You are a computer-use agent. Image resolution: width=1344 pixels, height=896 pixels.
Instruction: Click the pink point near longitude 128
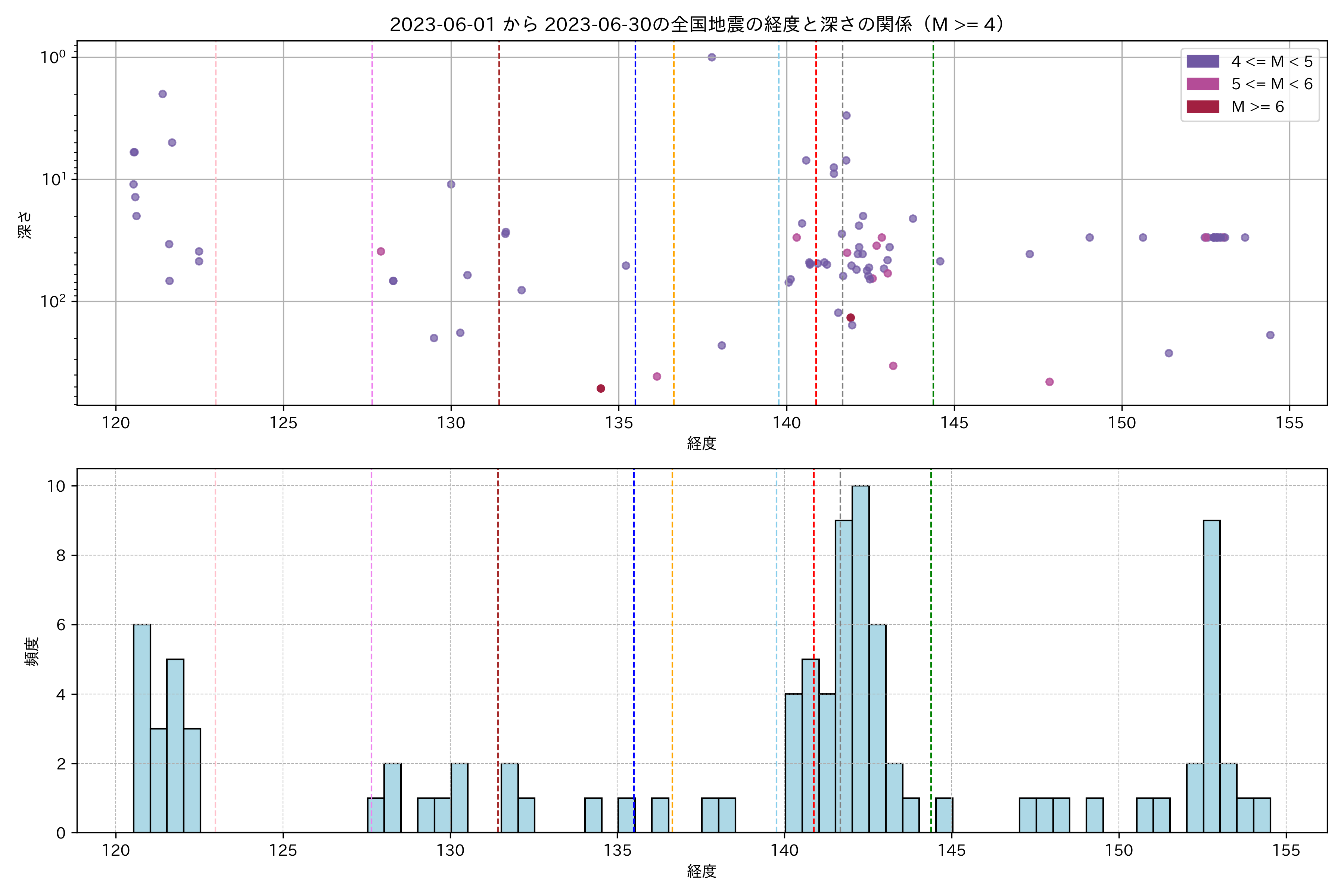point(380,251)
